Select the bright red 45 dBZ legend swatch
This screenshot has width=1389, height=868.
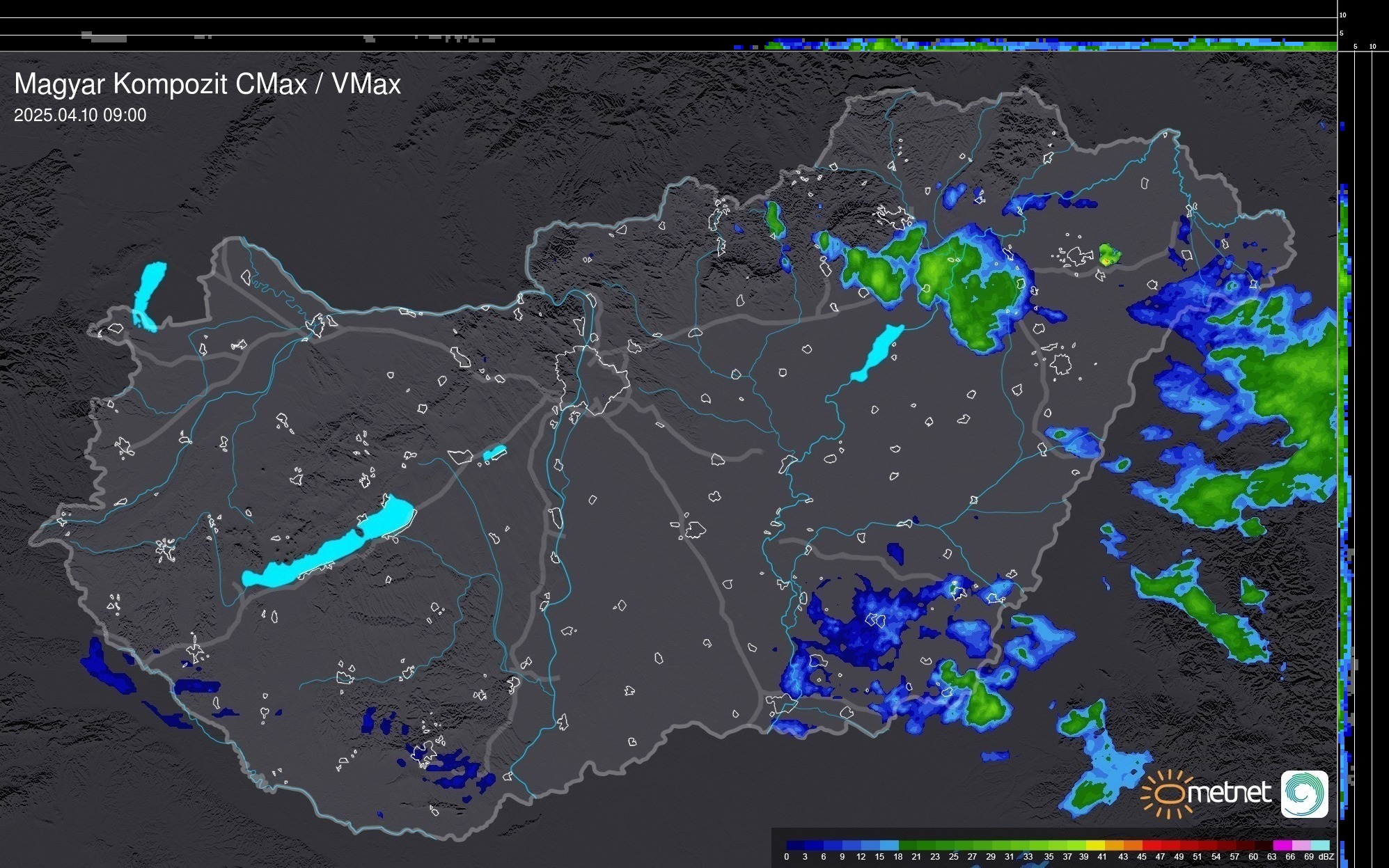(x=1151, y=845)
